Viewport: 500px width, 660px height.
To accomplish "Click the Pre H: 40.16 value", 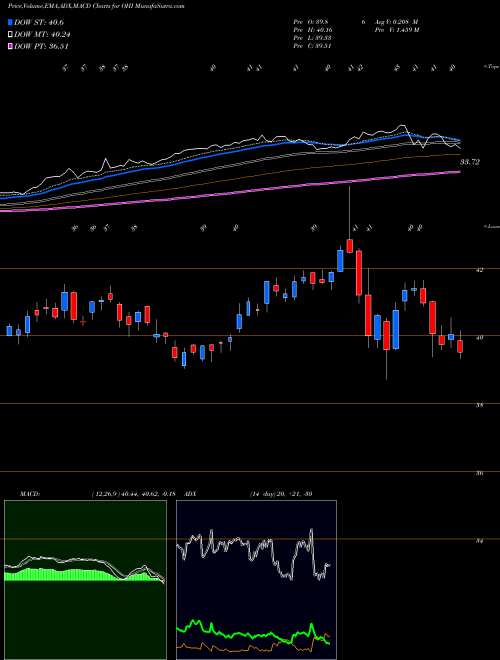I will point(314,30).
